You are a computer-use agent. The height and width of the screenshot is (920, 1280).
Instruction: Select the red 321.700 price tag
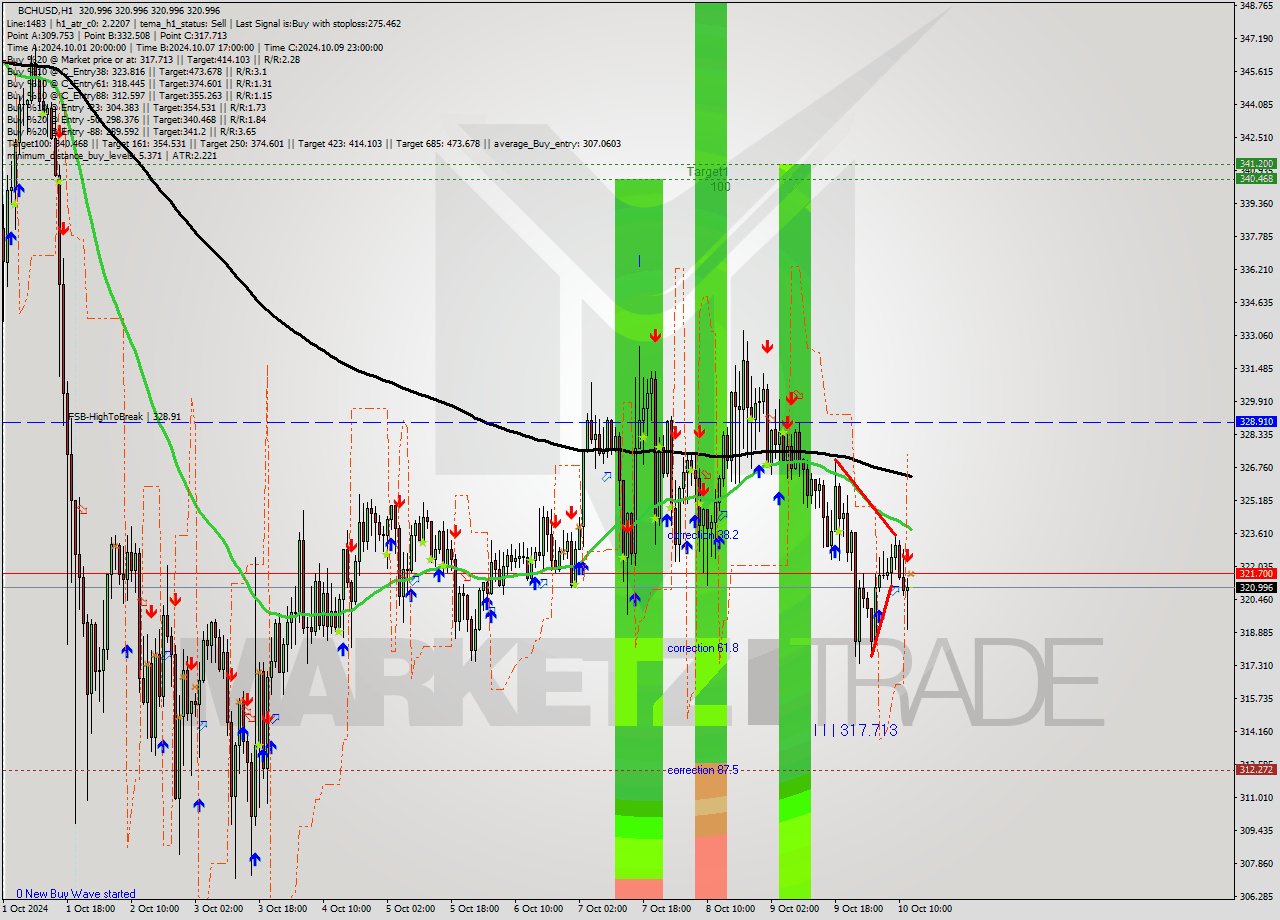coord(1256,573)
